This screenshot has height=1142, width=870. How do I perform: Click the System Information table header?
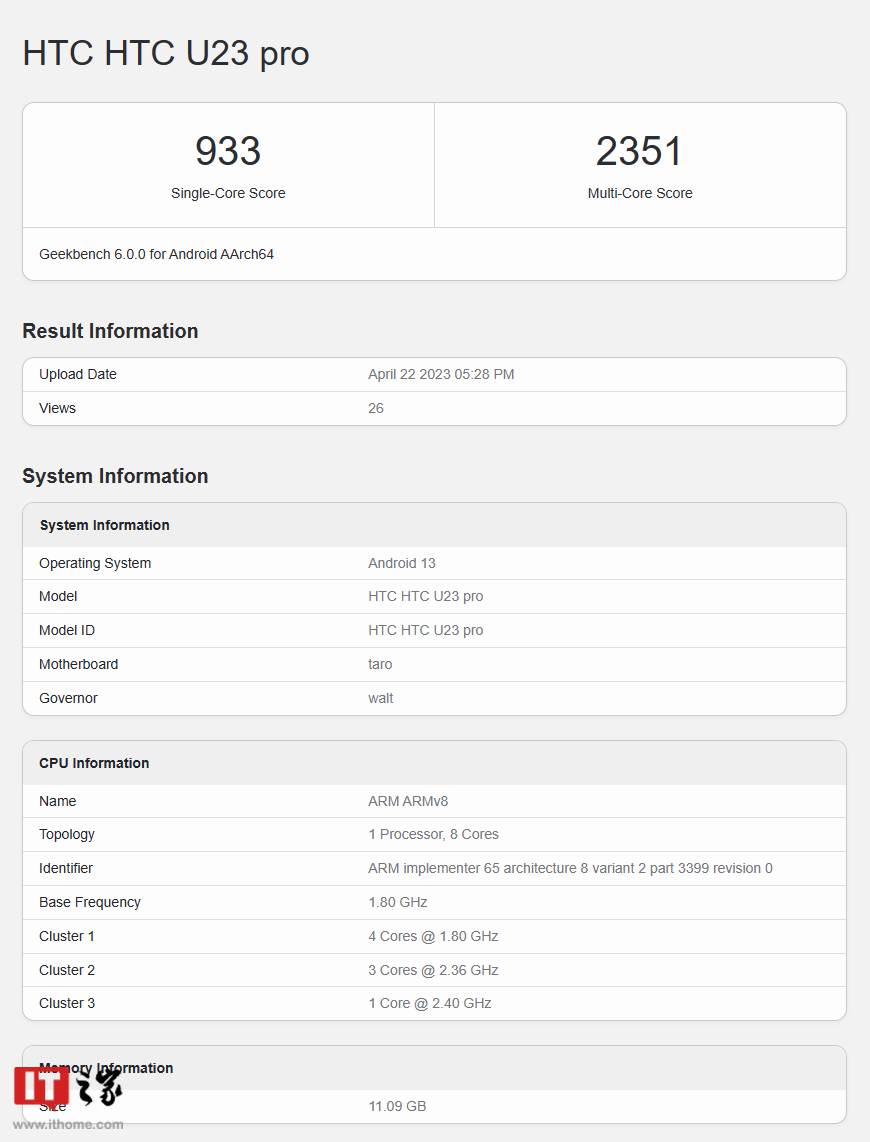[x=104, y=525]
